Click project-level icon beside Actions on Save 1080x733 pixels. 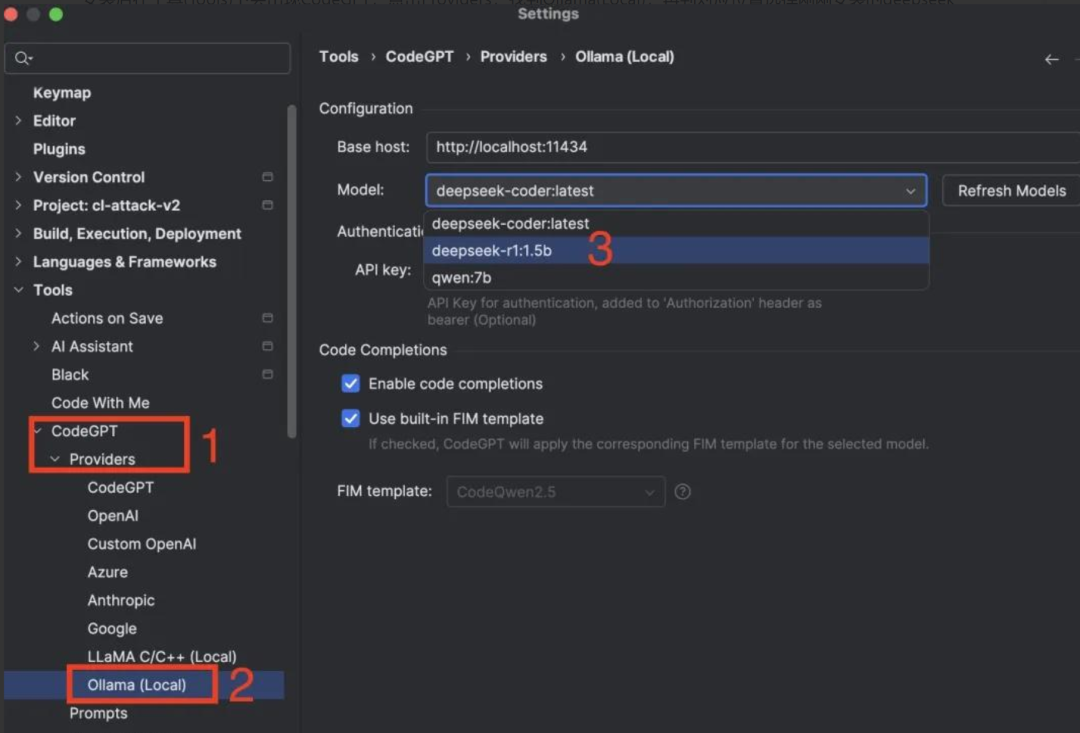tap(267, 318)
